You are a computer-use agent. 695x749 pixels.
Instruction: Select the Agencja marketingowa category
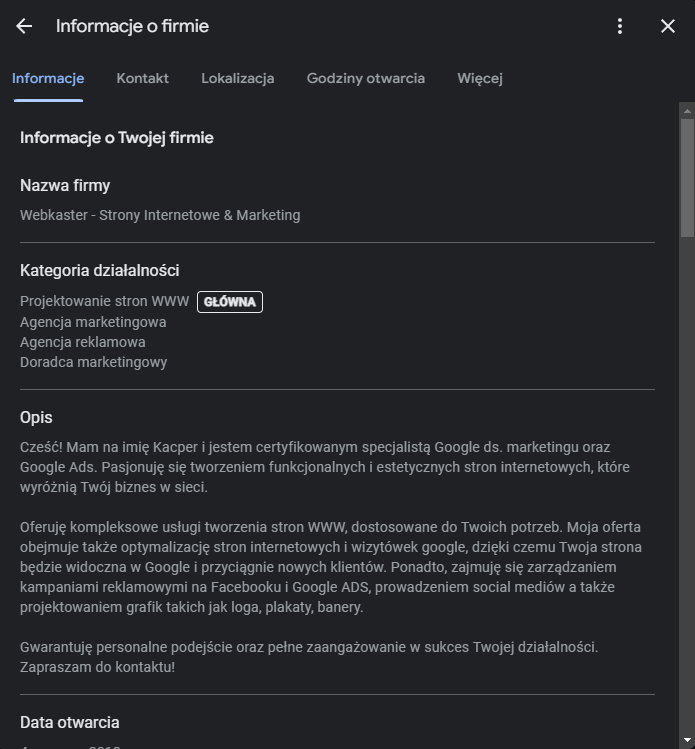point(93,322)
